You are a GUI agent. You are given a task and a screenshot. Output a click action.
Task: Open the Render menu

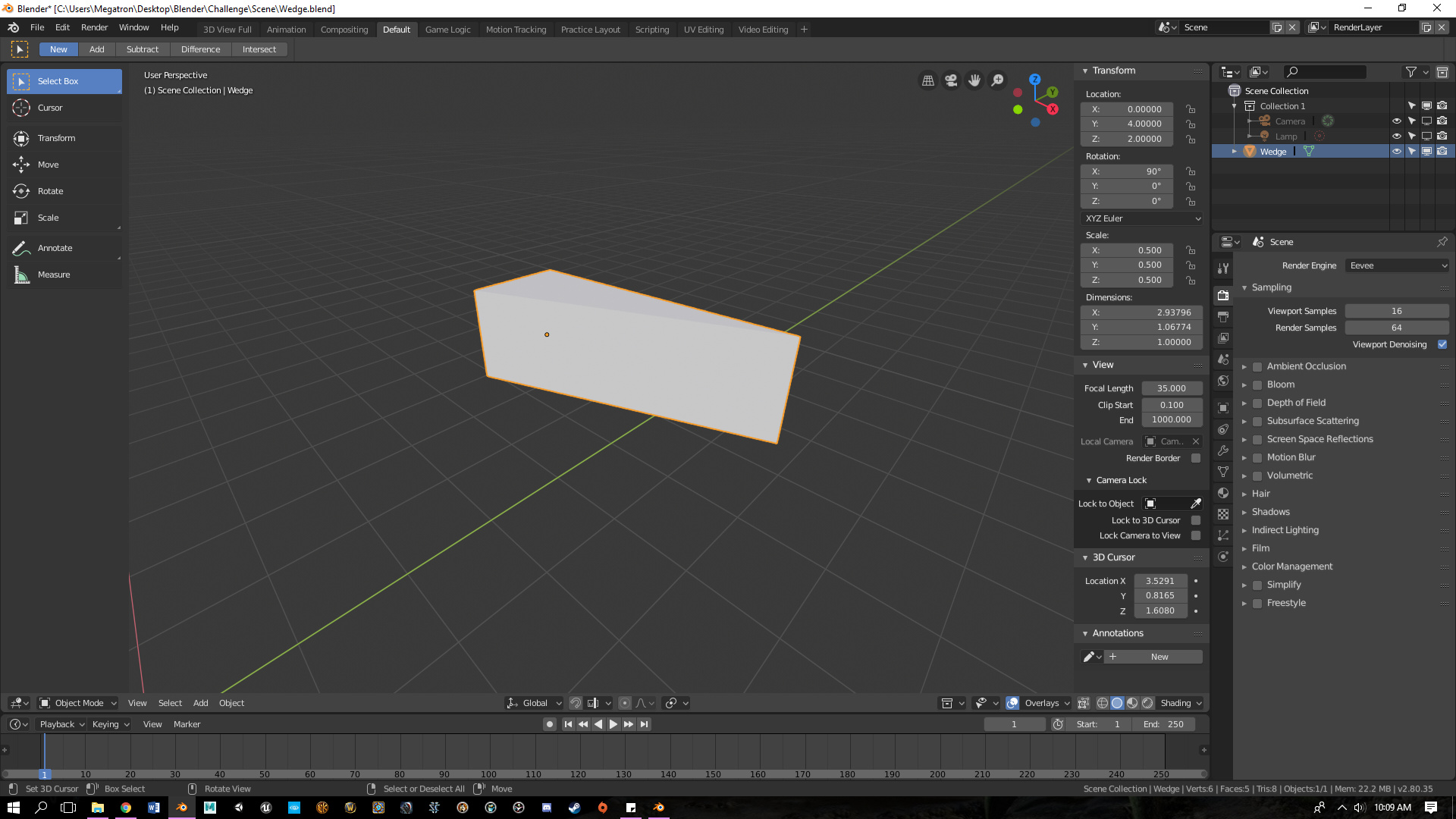[94, 27]
